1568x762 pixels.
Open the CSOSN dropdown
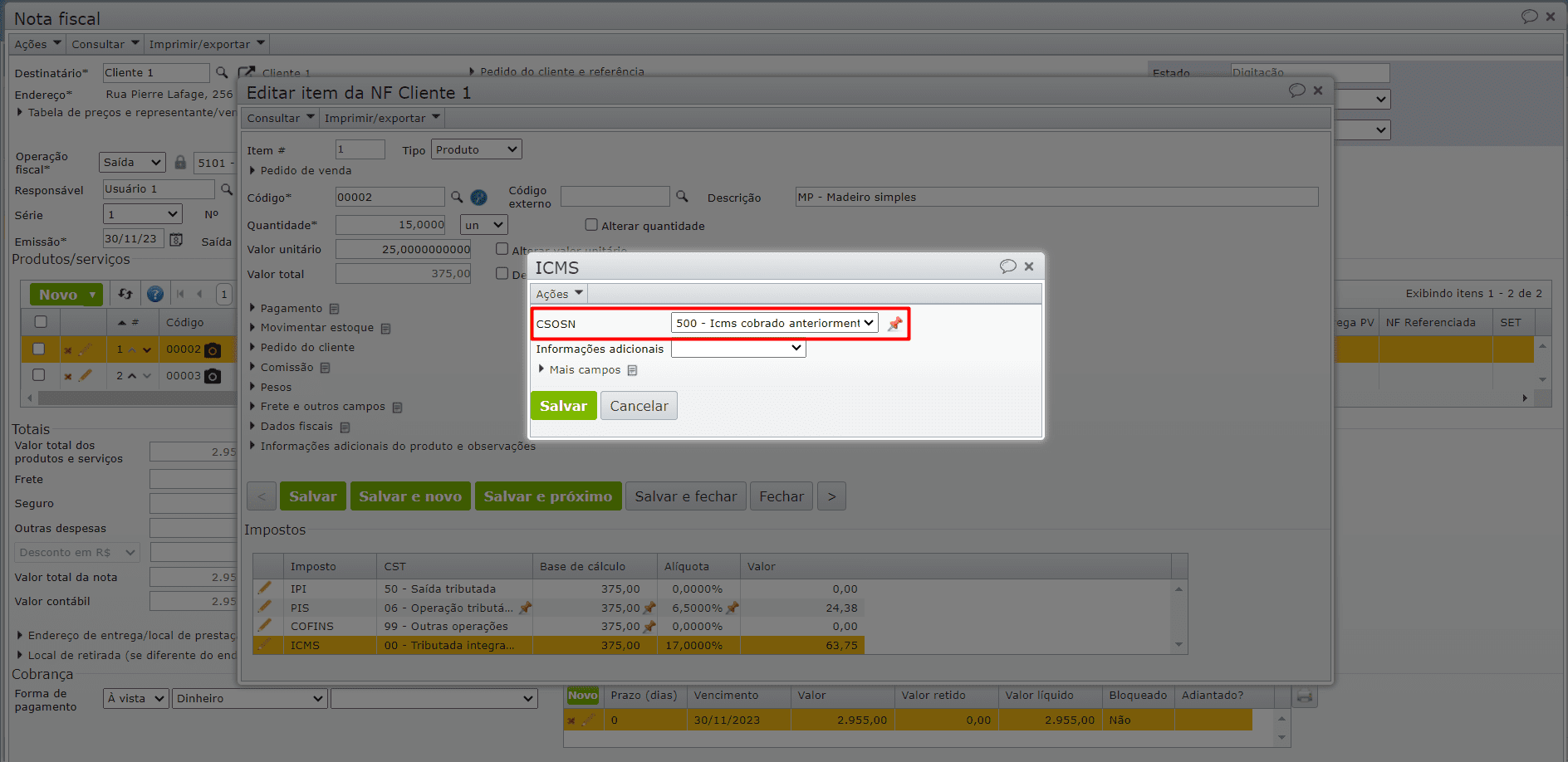774,323
